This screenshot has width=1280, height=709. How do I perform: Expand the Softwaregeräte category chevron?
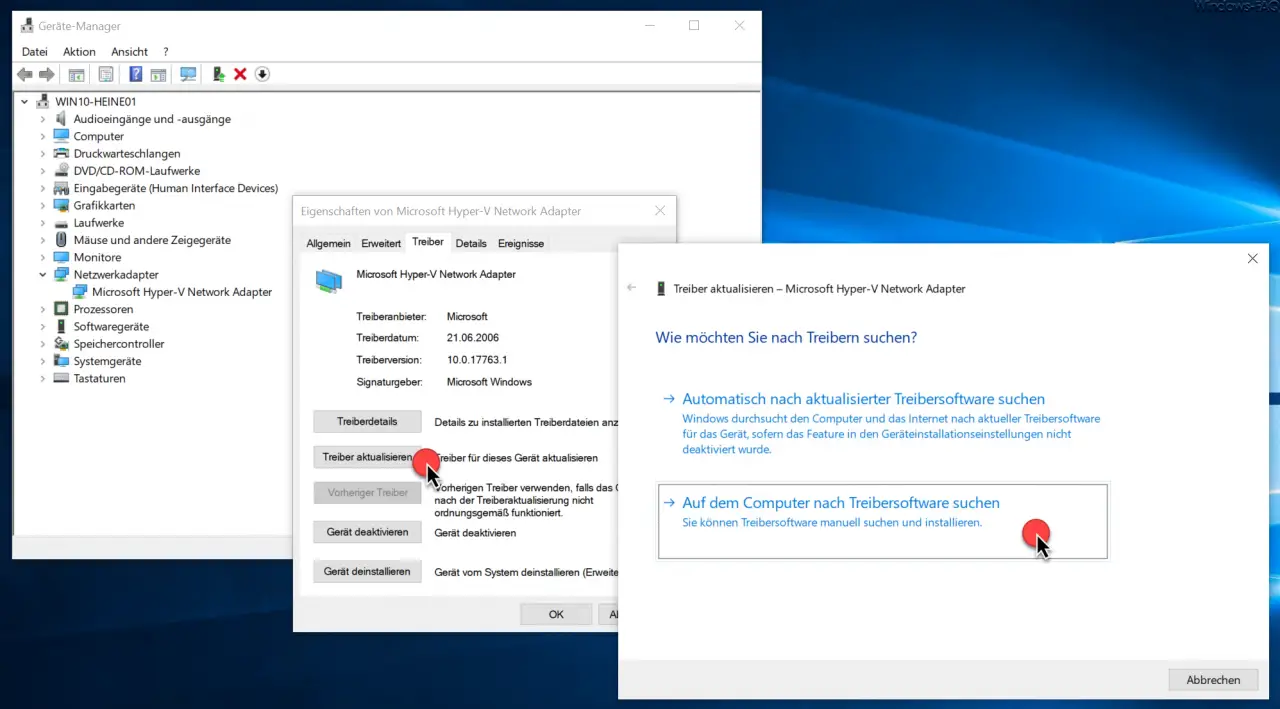point(43,326)
